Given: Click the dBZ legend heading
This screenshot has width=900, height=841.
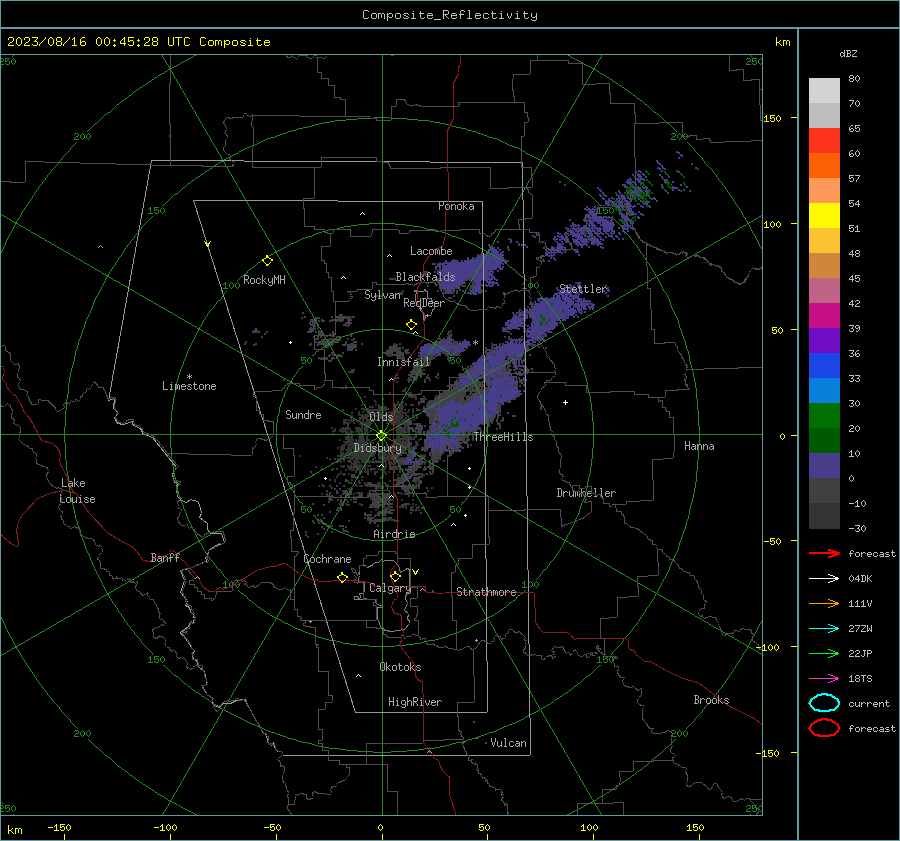Looking at the screenshot, I should tap(848, 53).
